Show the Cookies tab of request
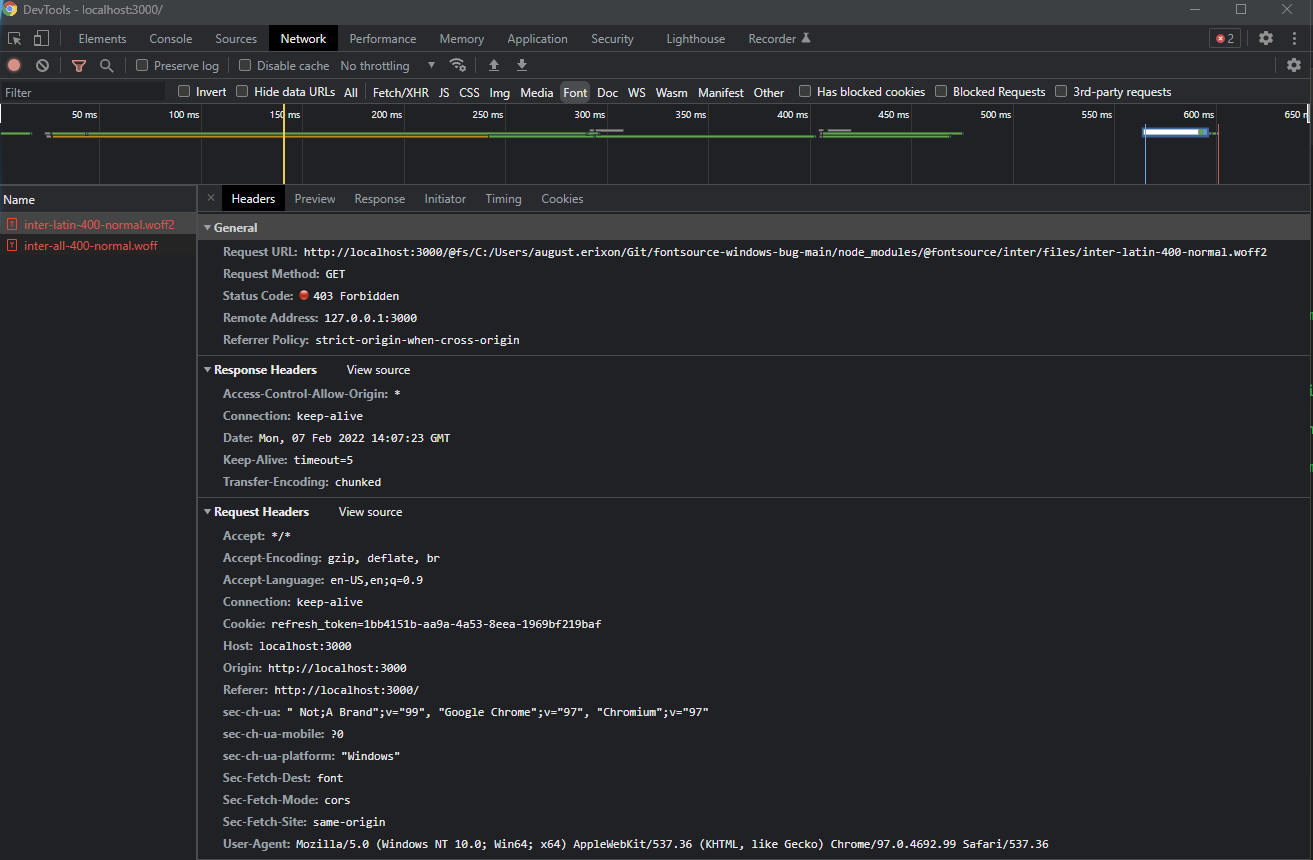Screen dimensions: 1313x860 pyautogui.click(x=562, y=199)
